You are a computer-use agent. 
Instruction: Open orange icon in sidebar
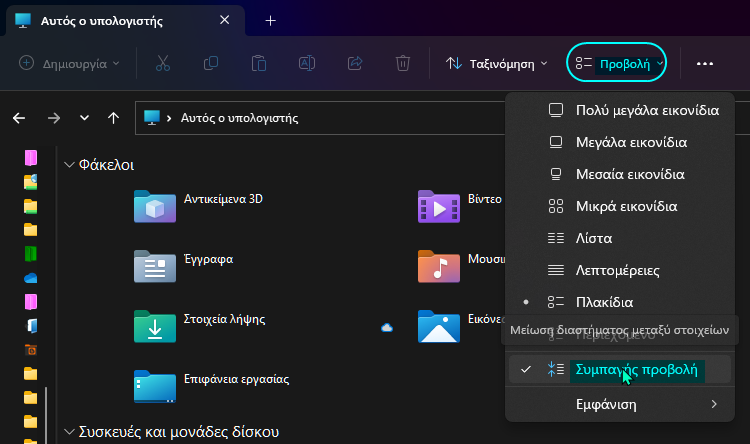click(31, 350)
